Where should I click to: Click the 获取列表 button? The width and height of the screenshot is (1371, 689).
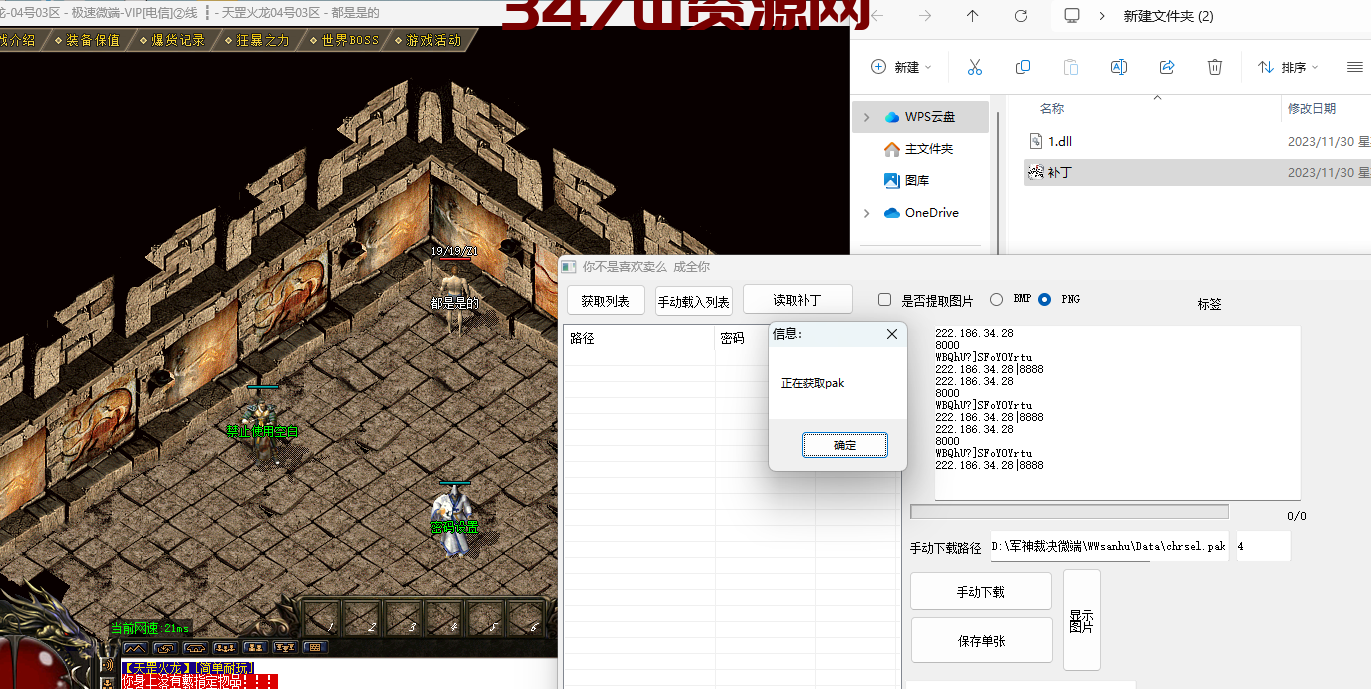606,301
